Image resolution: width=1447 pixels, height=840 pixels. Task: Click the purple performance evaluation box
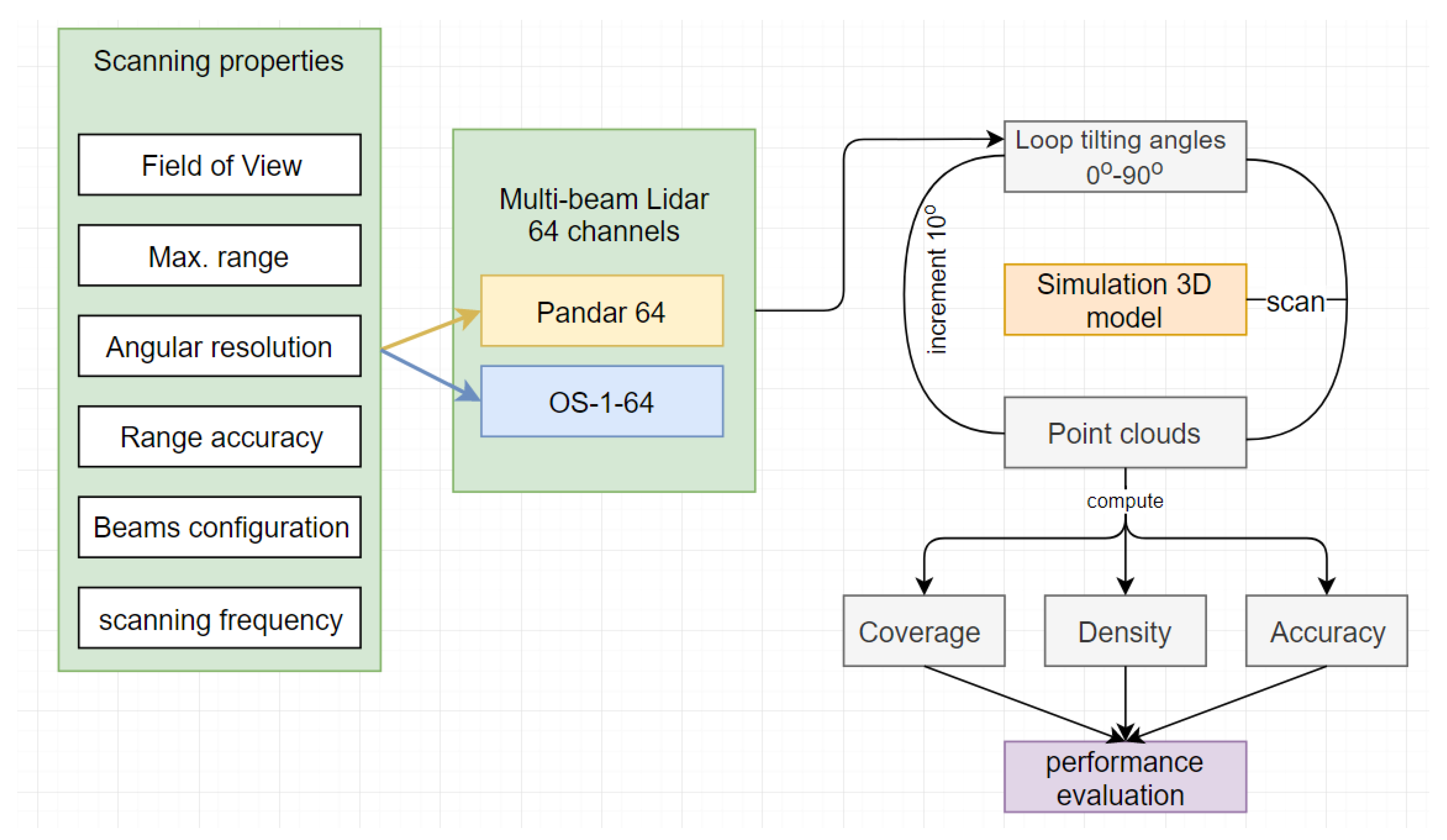coord(1125,777)
